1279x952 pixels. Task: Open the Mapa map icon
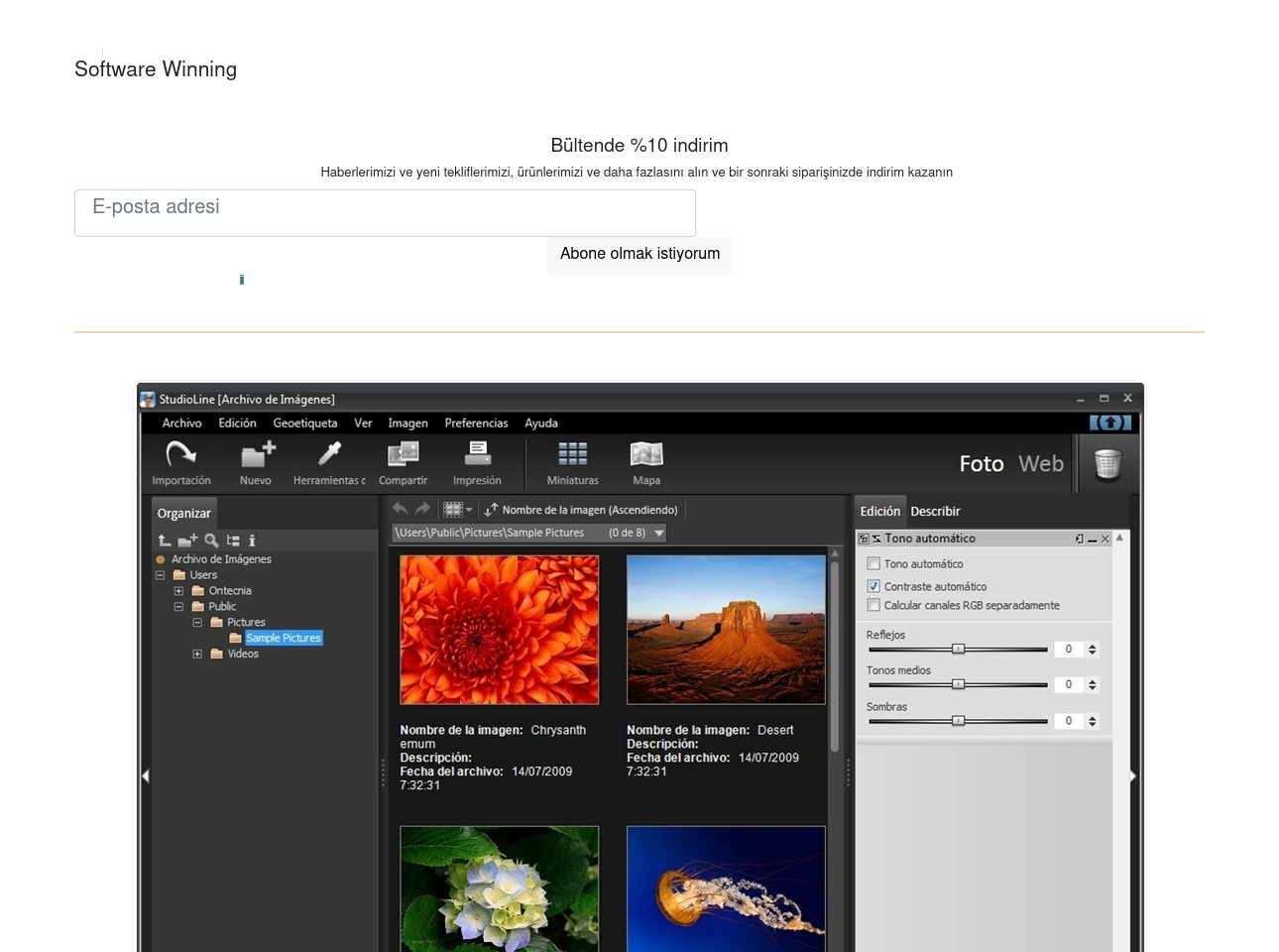[x=646, y=453]
